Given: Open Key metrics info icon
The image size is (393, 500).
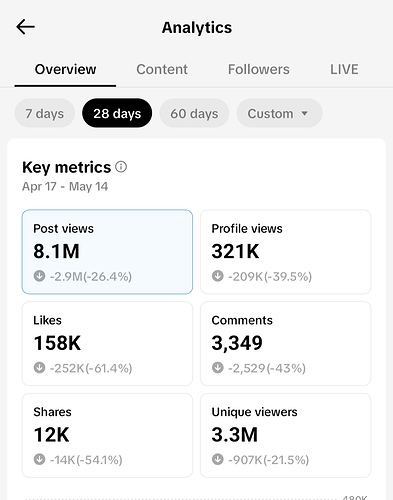Looking at the screenshot, I should (x=121, y=167).
